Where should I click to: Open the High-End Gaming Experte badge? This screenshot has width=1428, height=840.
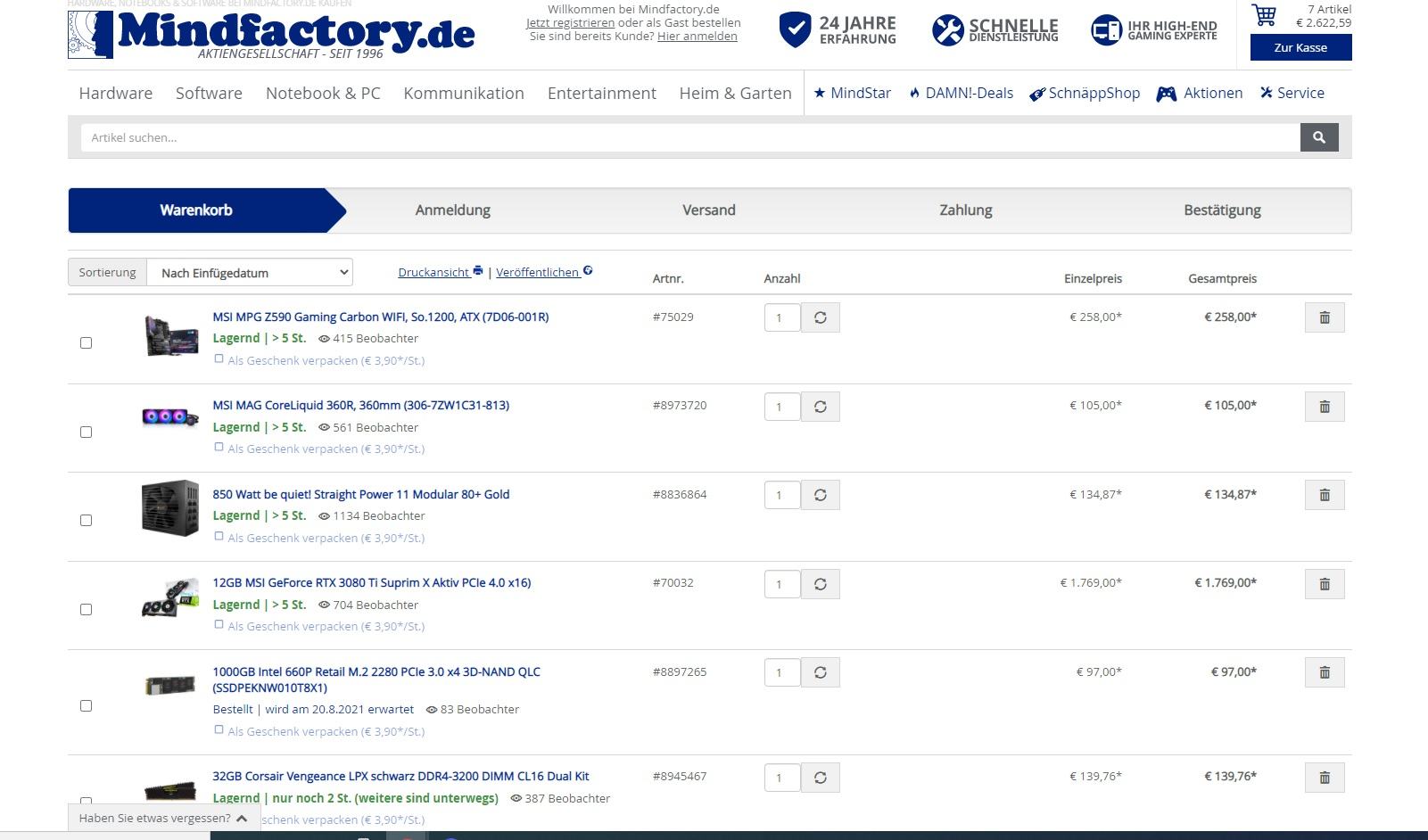point(1153,30)
